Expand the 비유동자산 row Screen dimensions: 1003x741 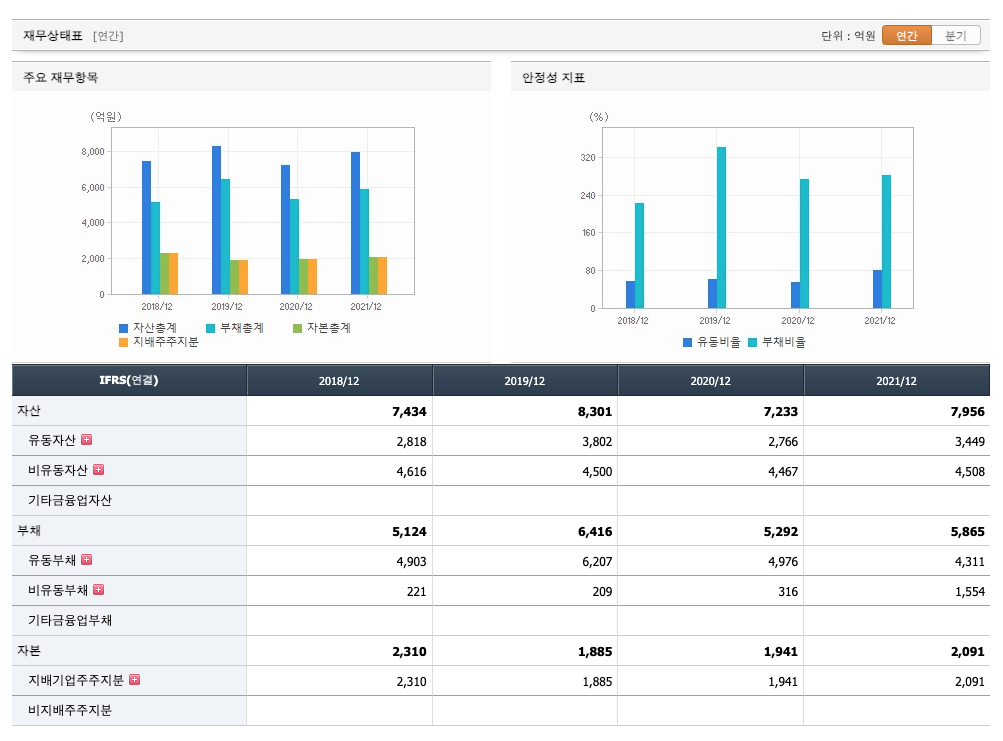point(99,470)
